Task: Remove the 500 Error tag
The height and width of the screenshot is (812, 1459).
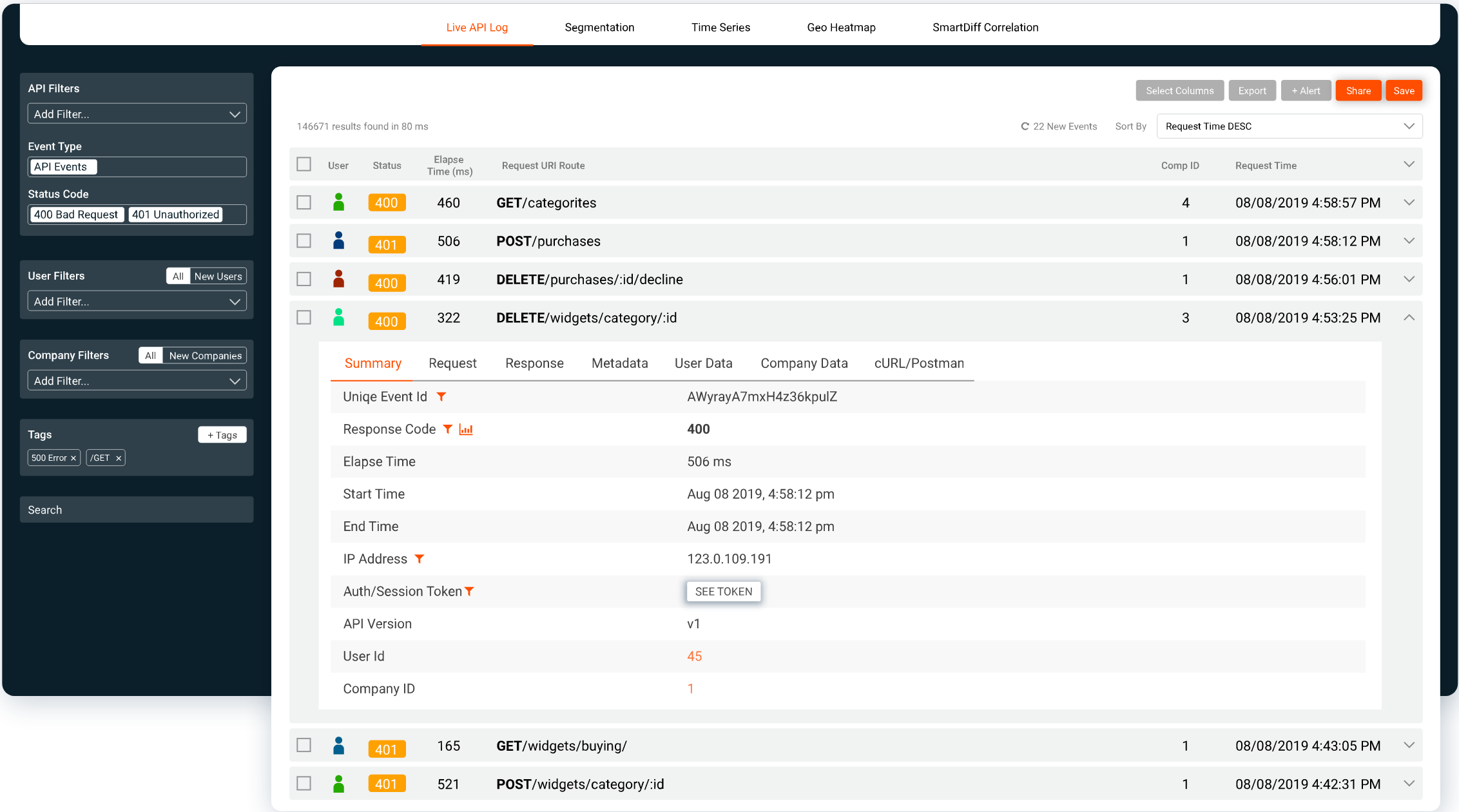Action: pos(73,458)
